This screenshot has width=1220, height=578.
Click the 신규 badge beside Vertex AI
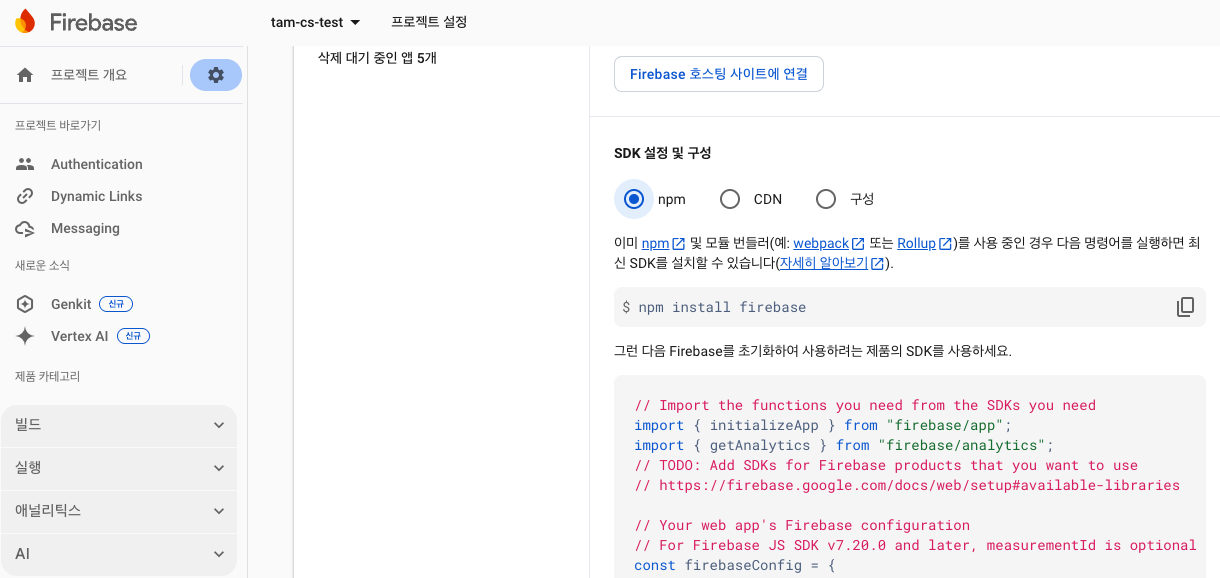132,336
